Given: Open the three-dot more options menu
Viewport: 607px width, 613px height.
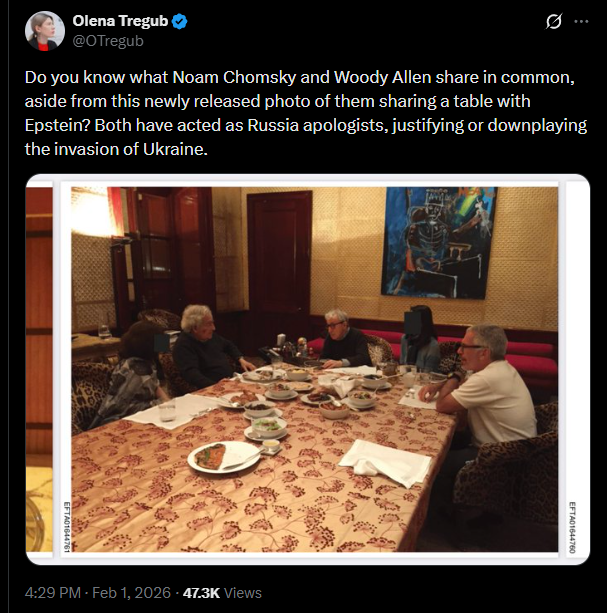Looking at the screenshot, I should pyautogui.click(x=581, y=22).
